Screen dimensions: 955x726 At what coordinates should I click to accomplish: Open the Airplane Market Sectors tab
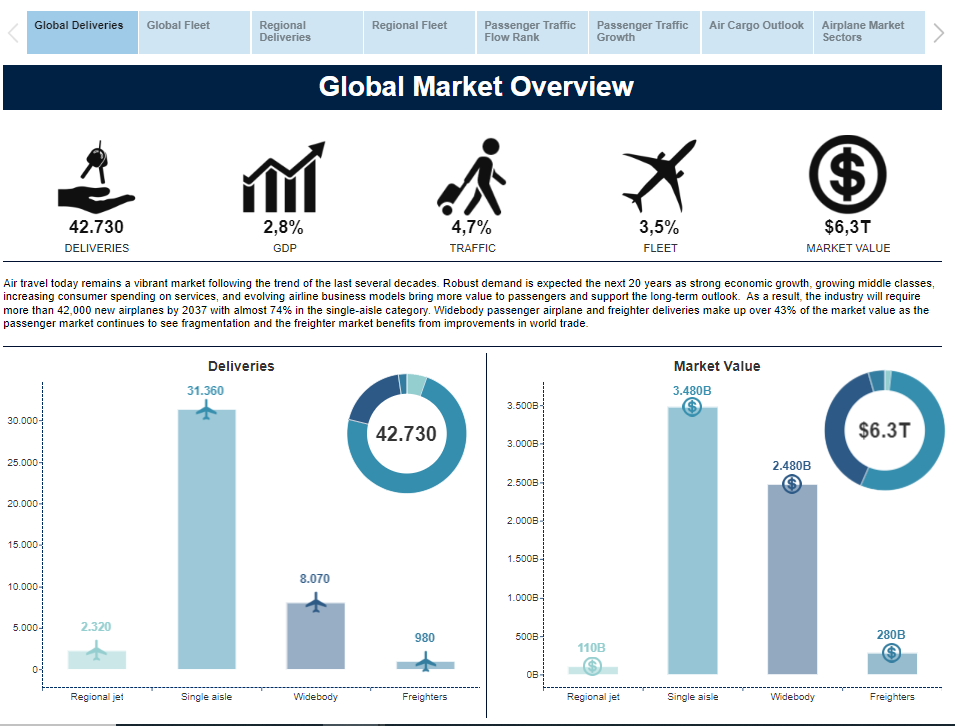coord(870,32)
